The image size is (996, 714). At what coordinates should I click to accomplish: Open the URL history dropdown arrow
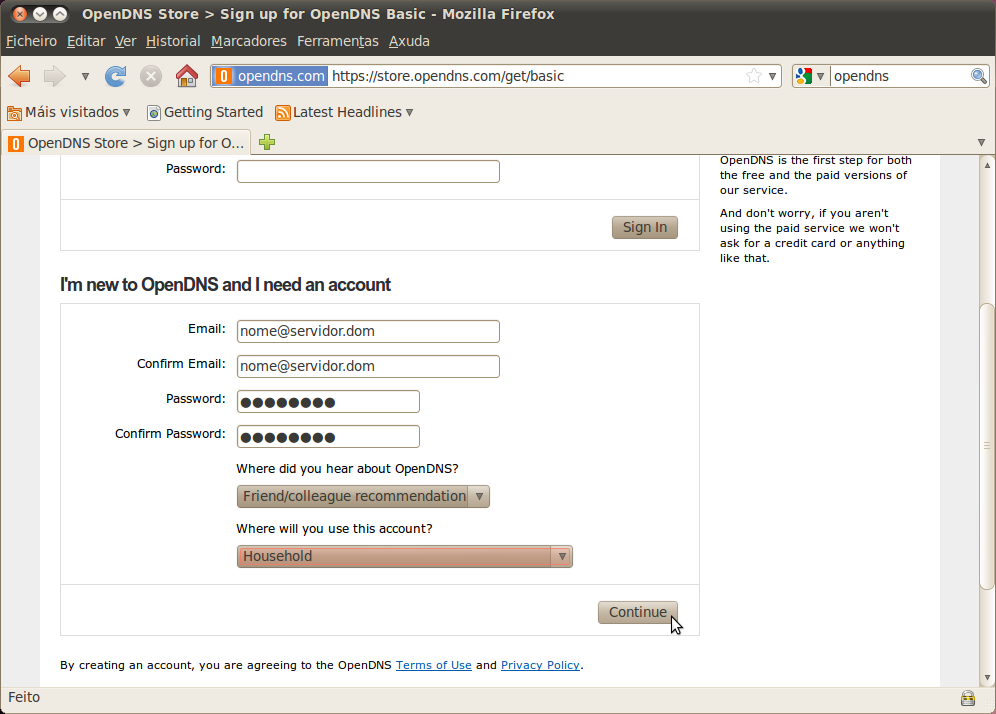click(x=772, y=76)
